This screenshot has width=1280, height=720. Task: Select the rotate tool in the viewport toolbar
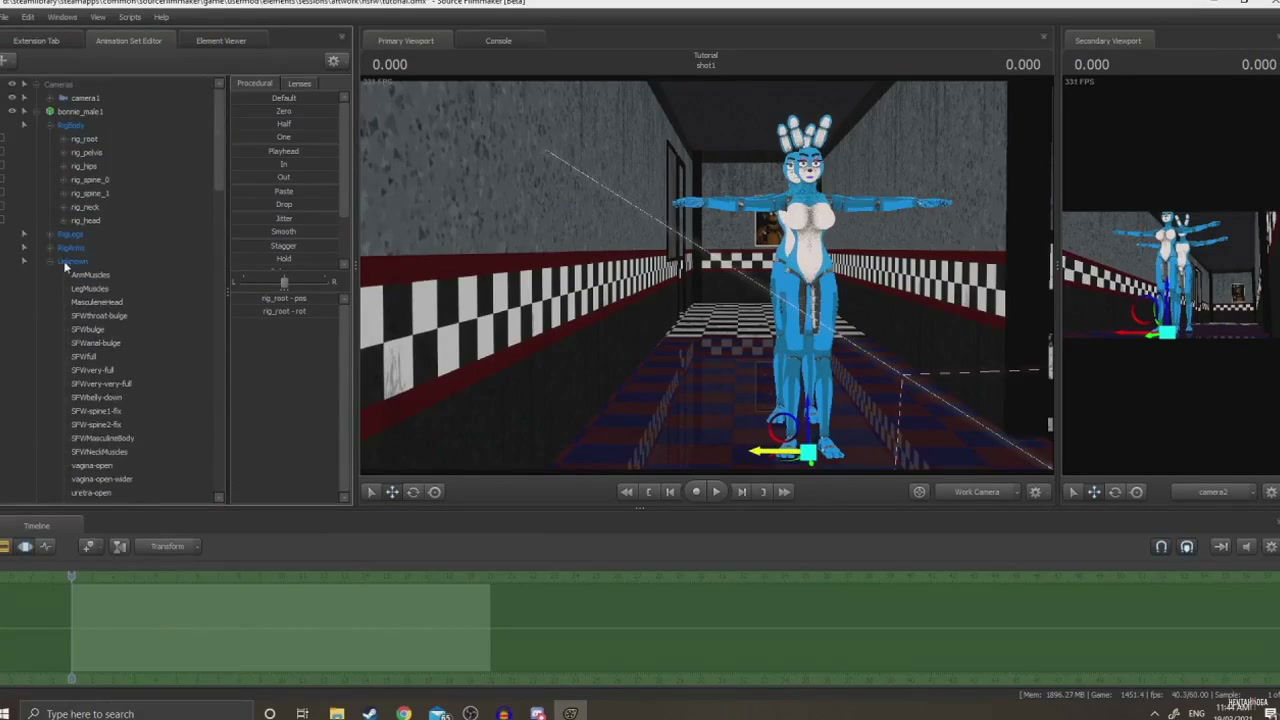(413, 491)
